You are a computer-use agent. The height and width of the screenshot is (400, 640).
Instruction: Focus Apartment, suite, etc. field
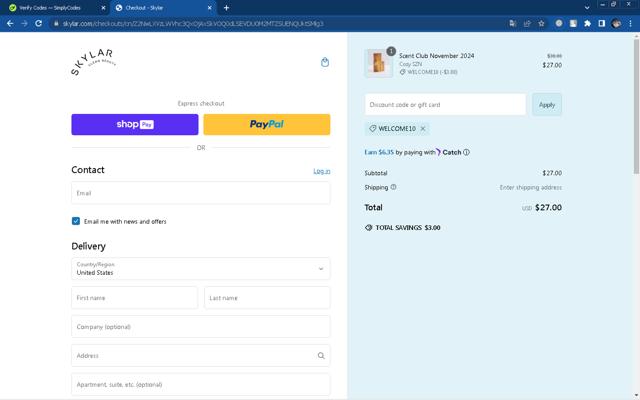pyautogui.click(x=200, y=384)
